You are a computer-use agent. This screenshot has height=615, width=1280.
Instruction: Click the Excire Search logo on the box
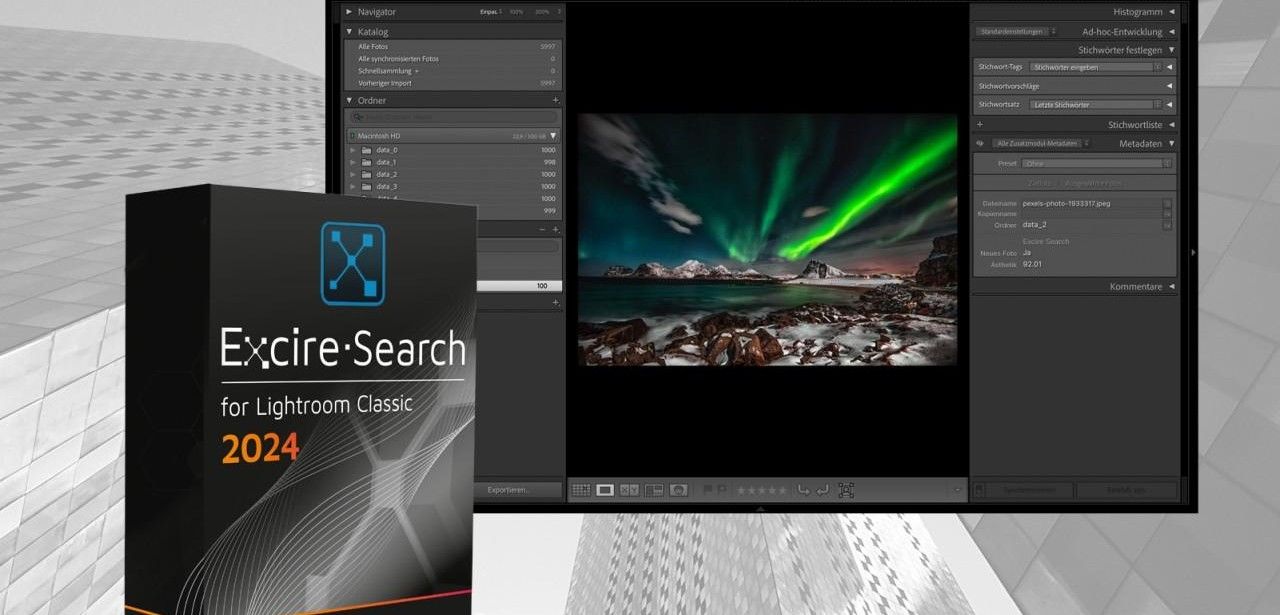352,263
